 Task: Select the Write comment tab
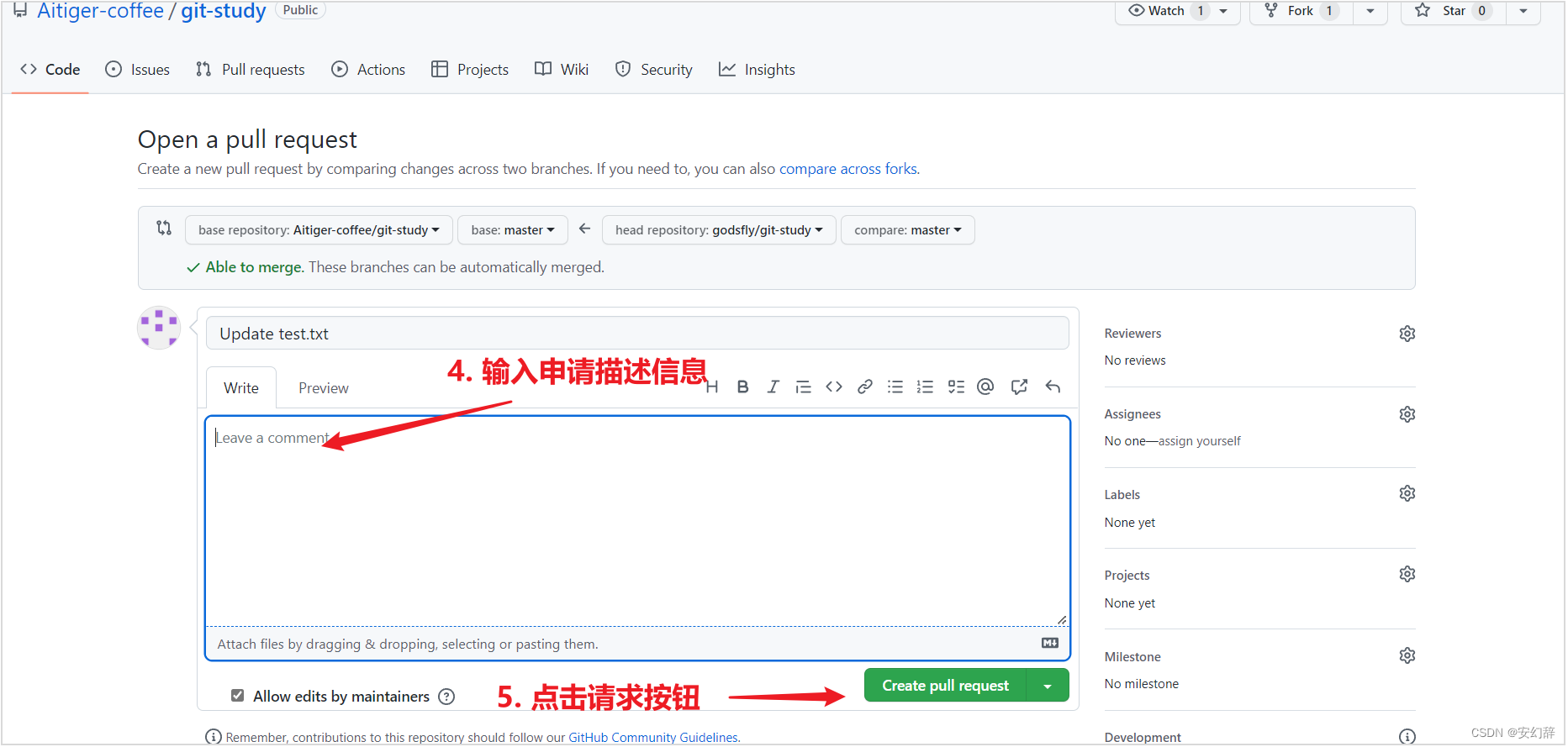(241, 388)
